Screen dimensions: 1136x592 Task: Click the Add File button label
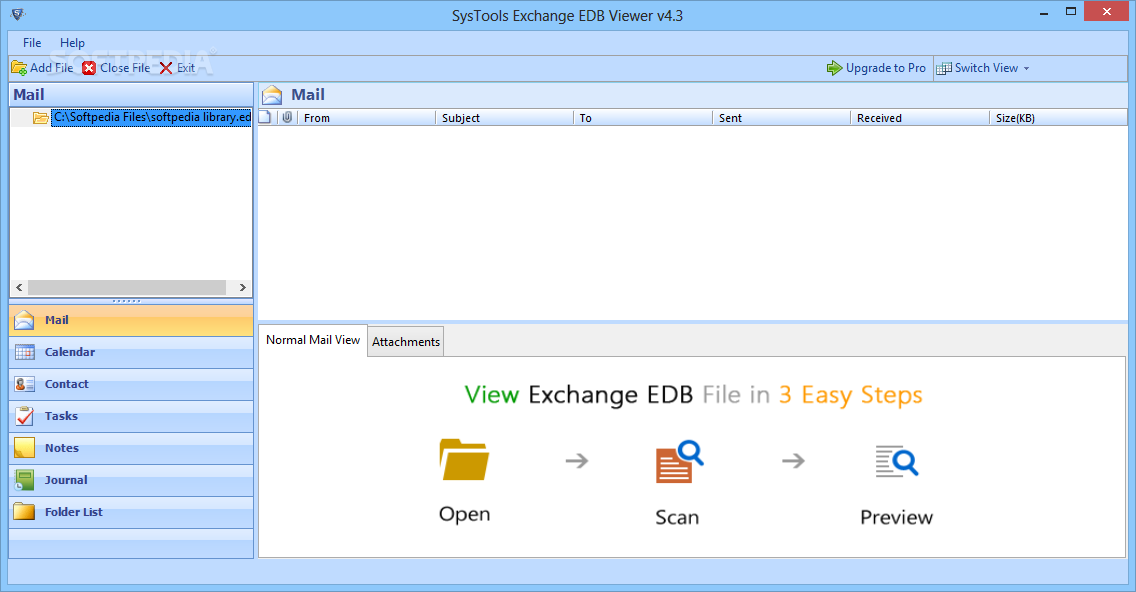(x=51, y=68)
